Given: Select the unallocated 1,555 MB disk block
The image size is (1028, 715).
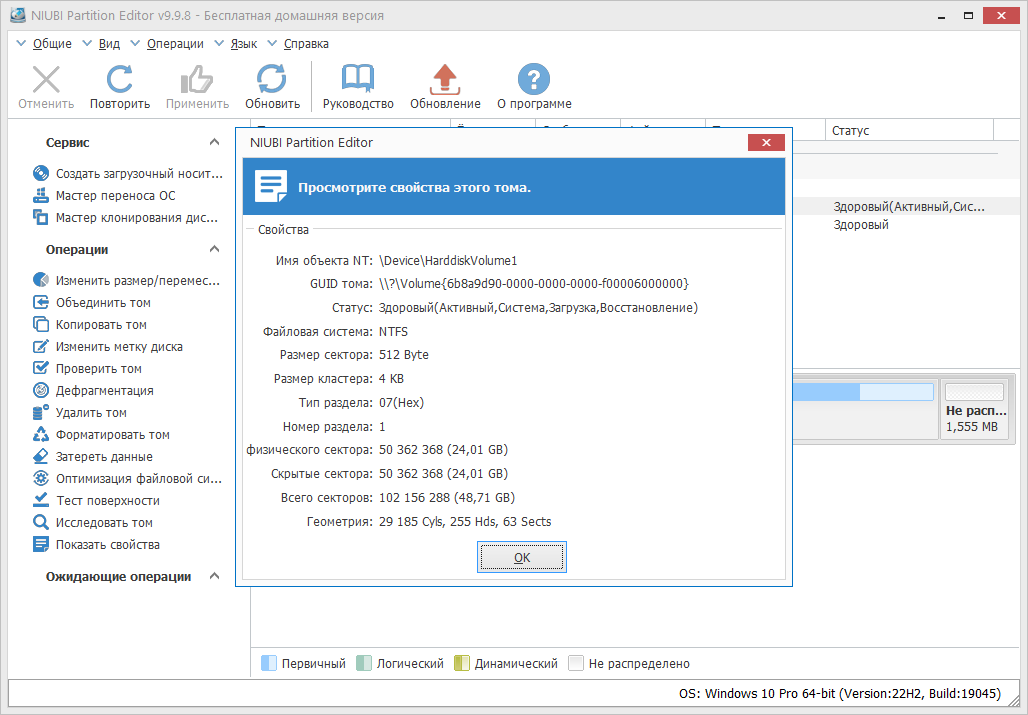Looking at the screenshot, I should [974, 410].
